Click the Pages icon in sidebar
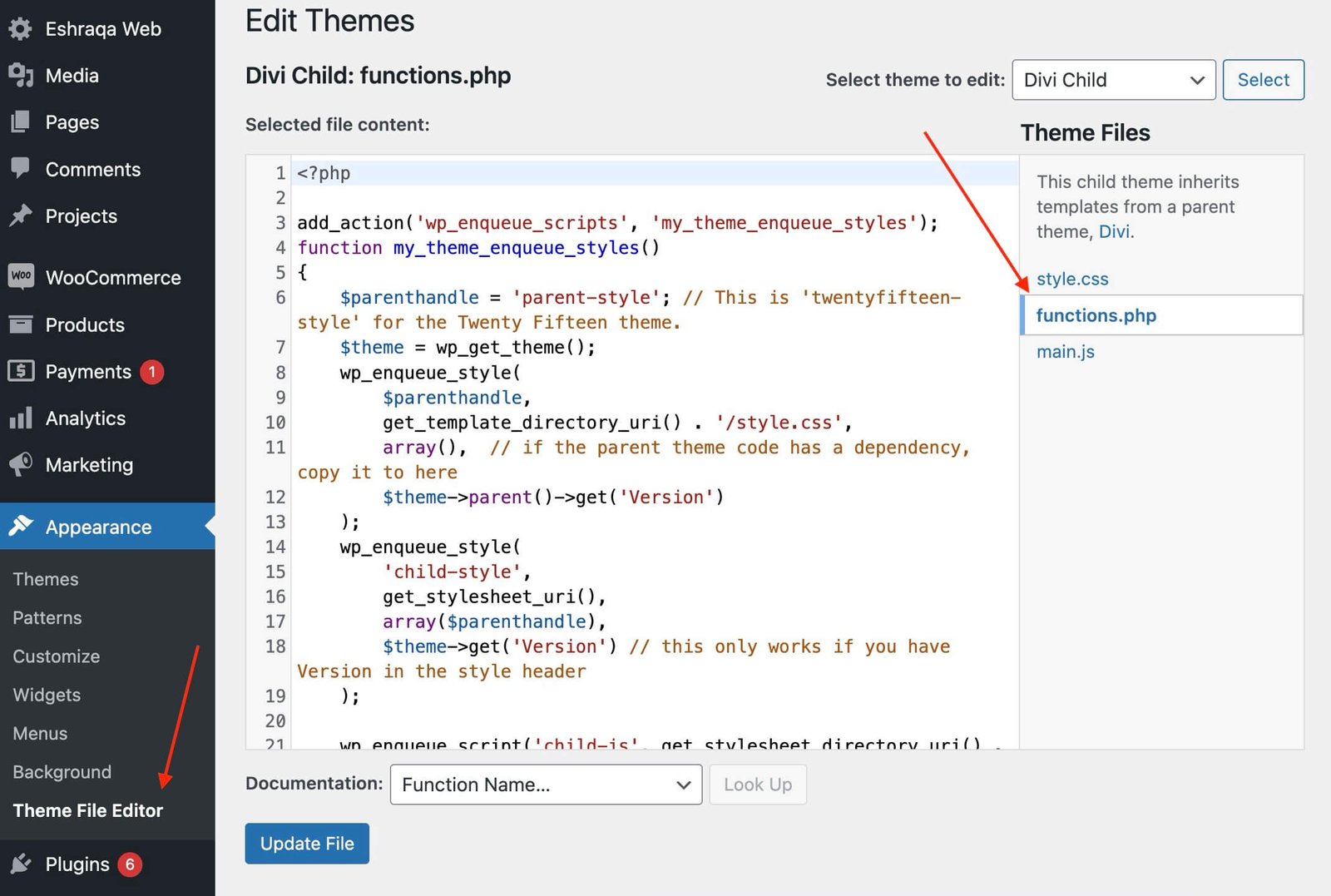 pyautogui.click(x=21, y=122)
